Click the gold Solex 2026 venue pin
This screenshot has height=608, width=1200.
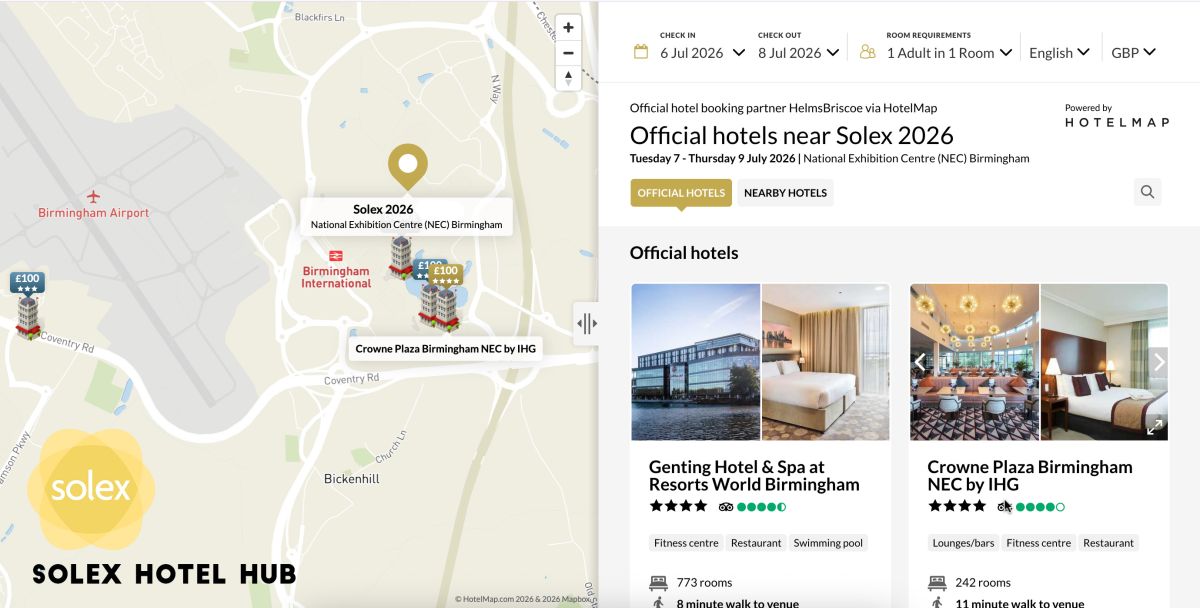tap(407, 166)
